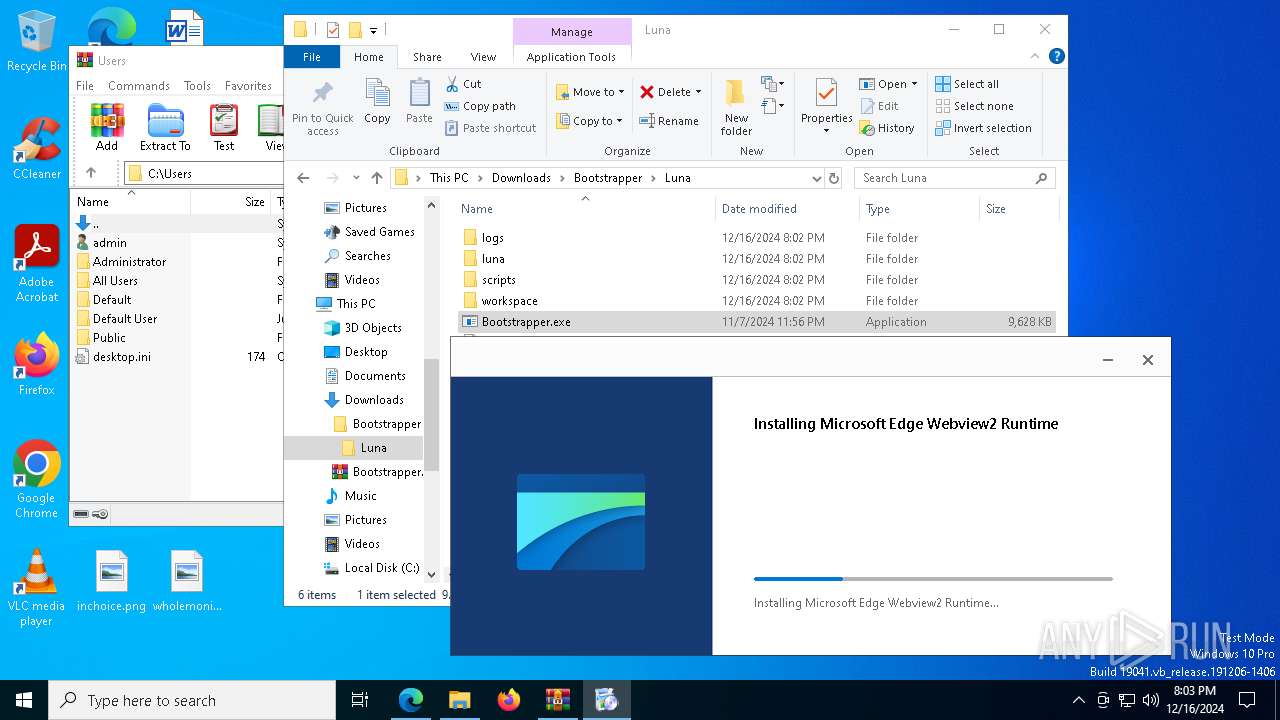Open the Commands menu in WinRAR

point(139,86)
